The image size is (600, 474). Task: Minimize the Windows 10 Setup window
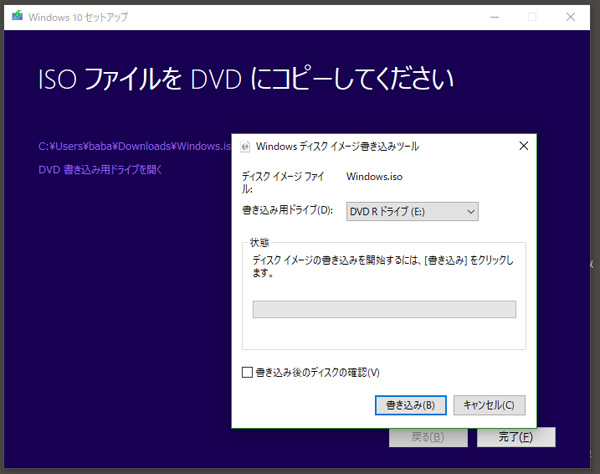494,17
